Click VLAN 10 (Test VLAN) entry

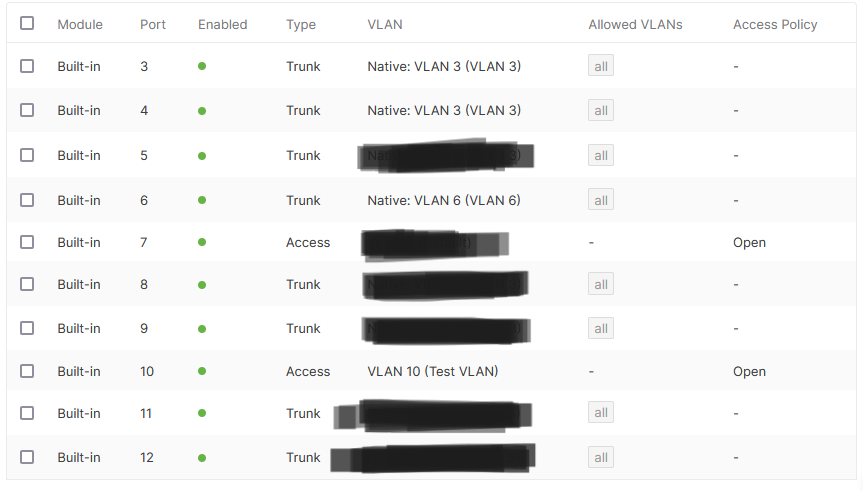click(433, 371)
